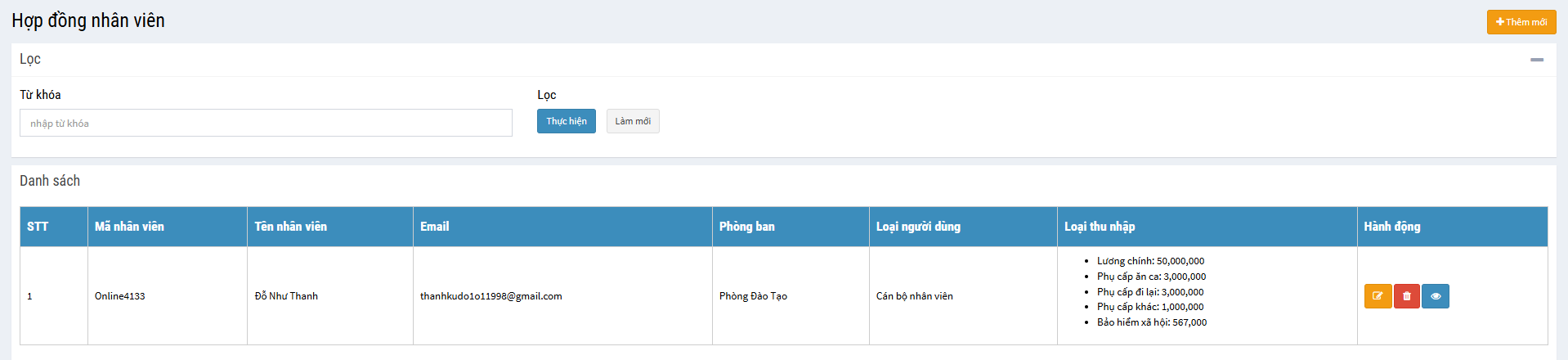Focus the Từ khóa keyword input
The width and height of the screenshot is (1568, 360).
pos(266,123)
